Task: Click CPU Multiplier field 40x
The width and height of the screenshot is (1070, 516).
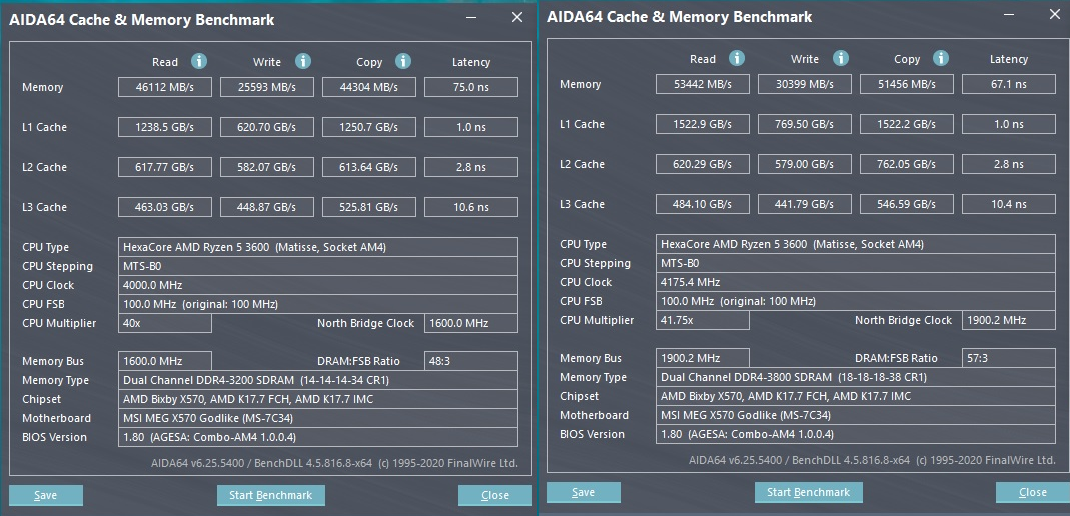Action: tap(164, 324)
